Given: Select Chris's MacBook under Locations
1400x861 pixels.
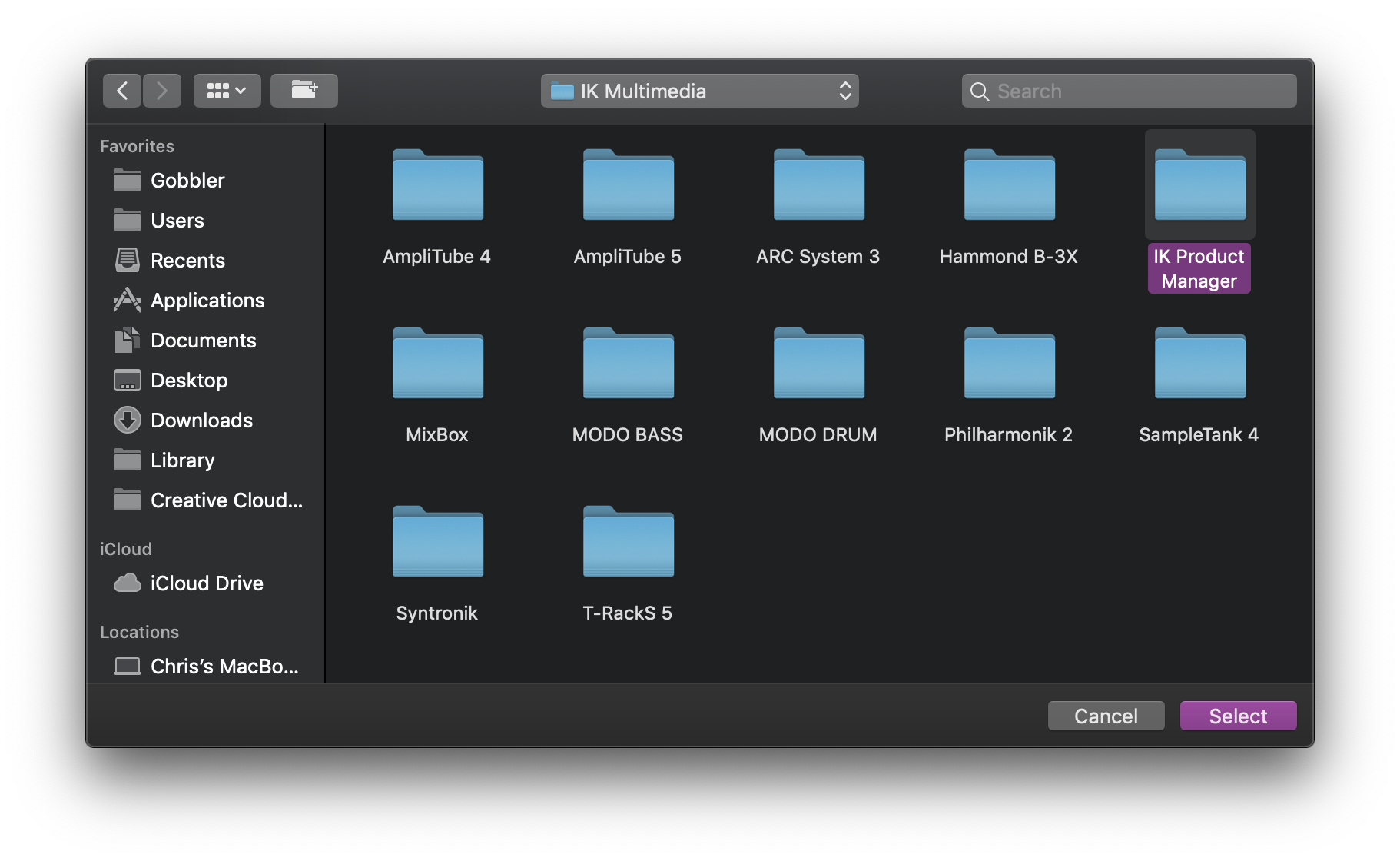Looking at the screenshot, I should tap(205, 667).
